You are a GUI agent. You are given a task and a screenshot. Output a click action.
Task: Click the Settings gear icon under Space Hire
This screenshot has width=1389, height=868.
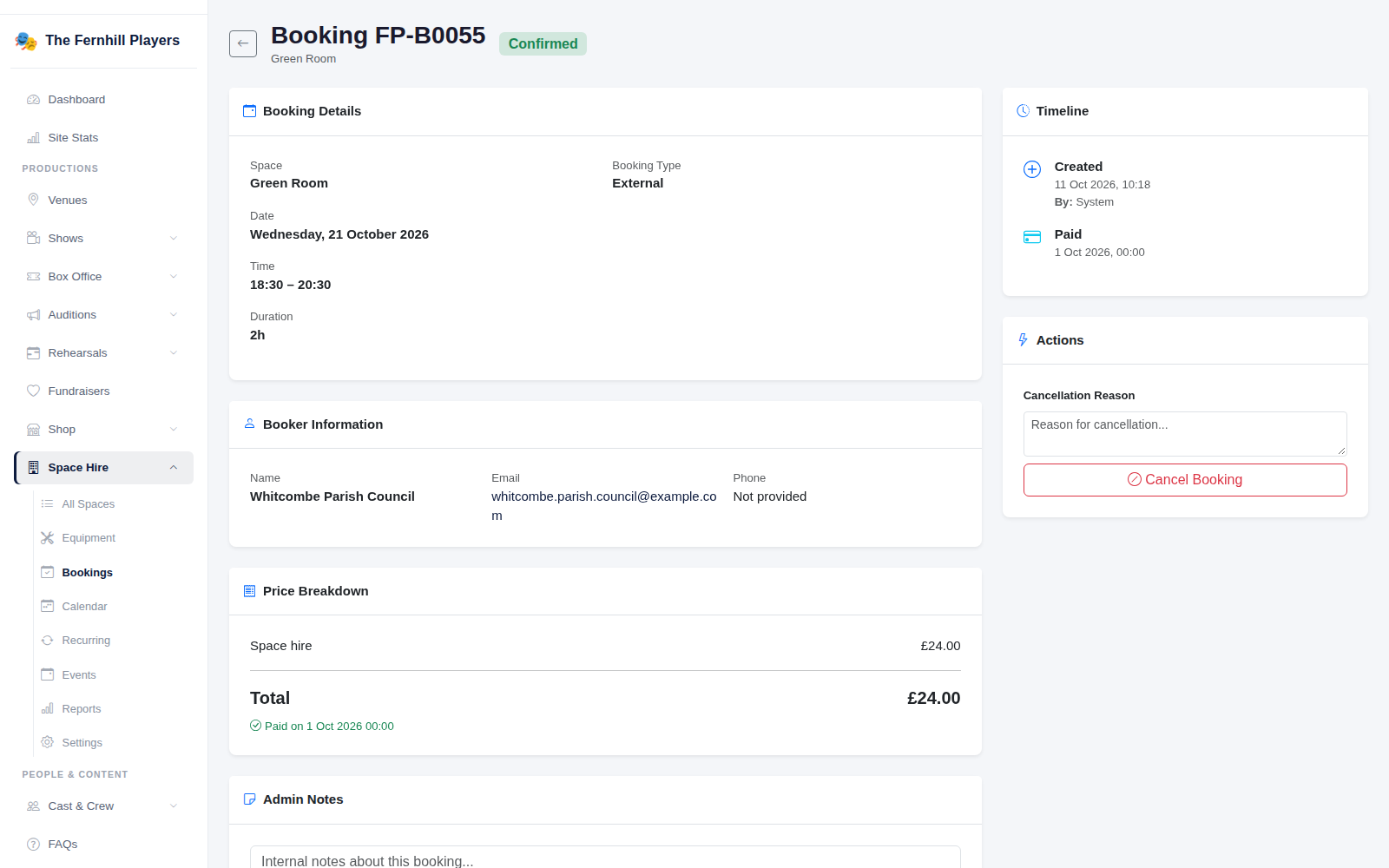click(48, 742)
